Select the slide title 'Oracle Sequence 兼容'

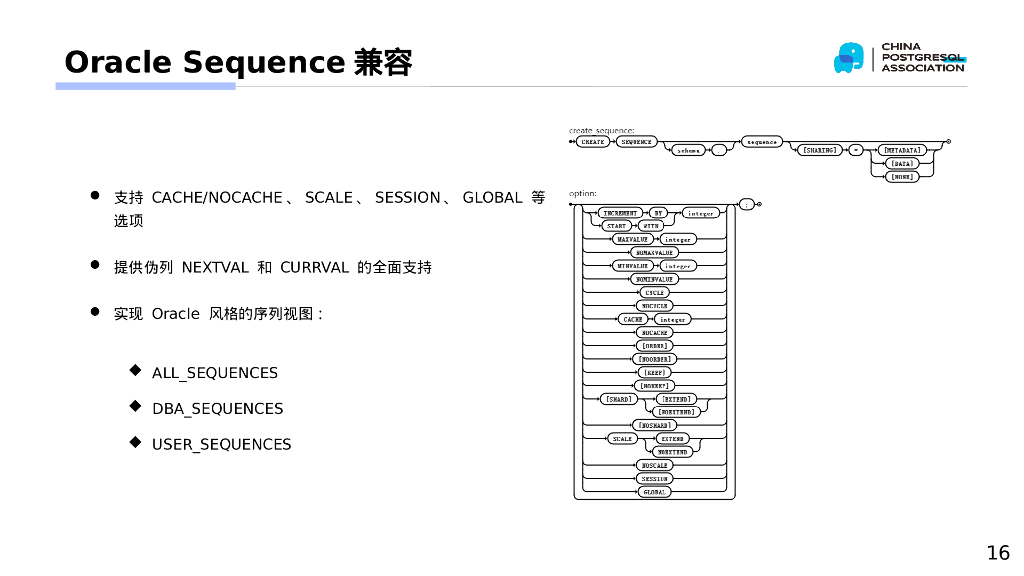pos(238,63)
